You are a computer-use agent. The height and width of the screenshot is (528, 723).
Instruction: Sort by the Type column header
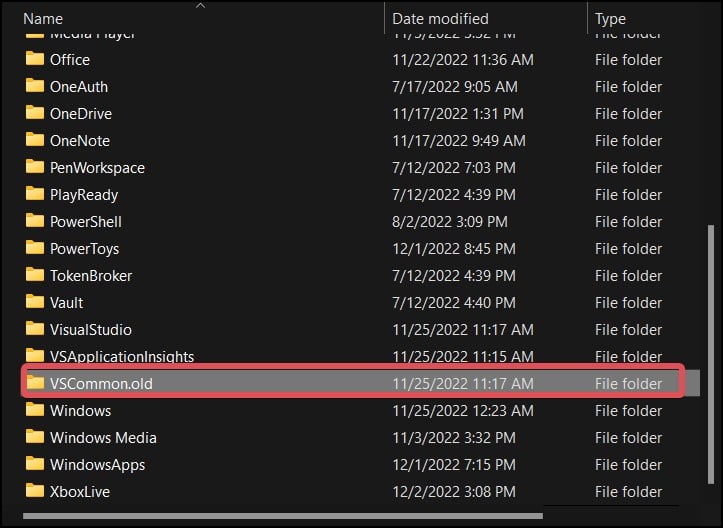pos(610,19)
